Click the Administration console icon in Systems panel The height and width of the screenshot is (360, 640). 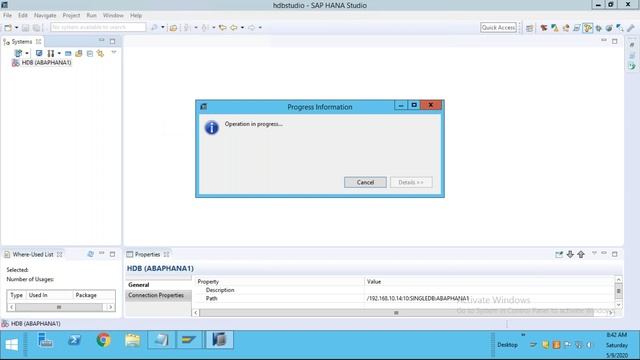coord(39,53)
